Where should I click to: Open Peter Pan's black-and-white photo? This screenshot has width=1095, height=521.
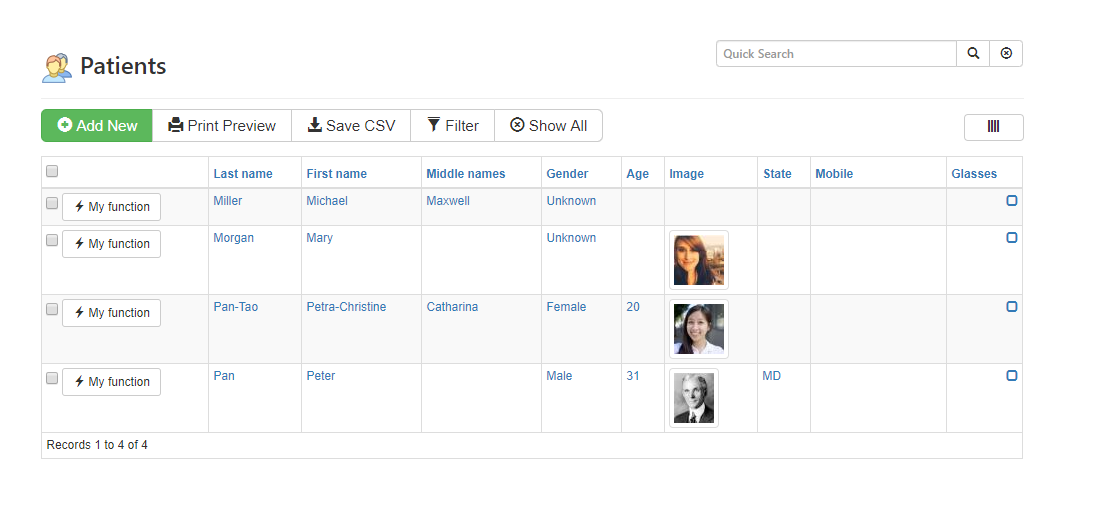click(x=694, y=398)
